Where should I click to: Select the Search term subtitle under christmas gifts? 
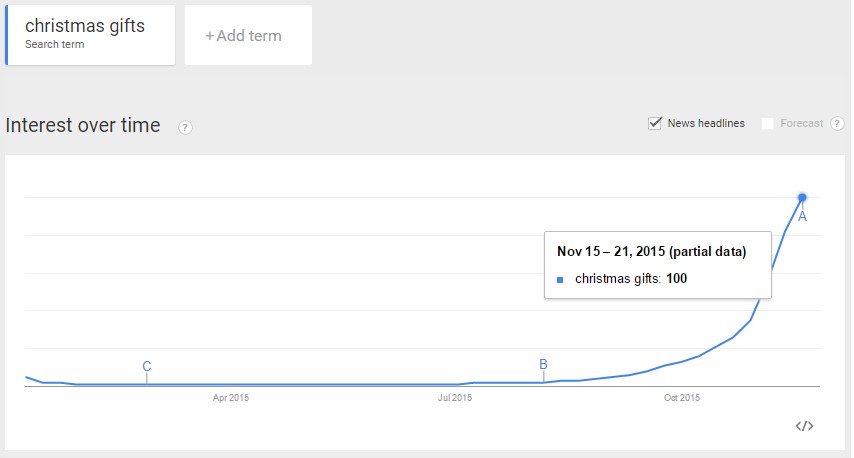[54, 45]
